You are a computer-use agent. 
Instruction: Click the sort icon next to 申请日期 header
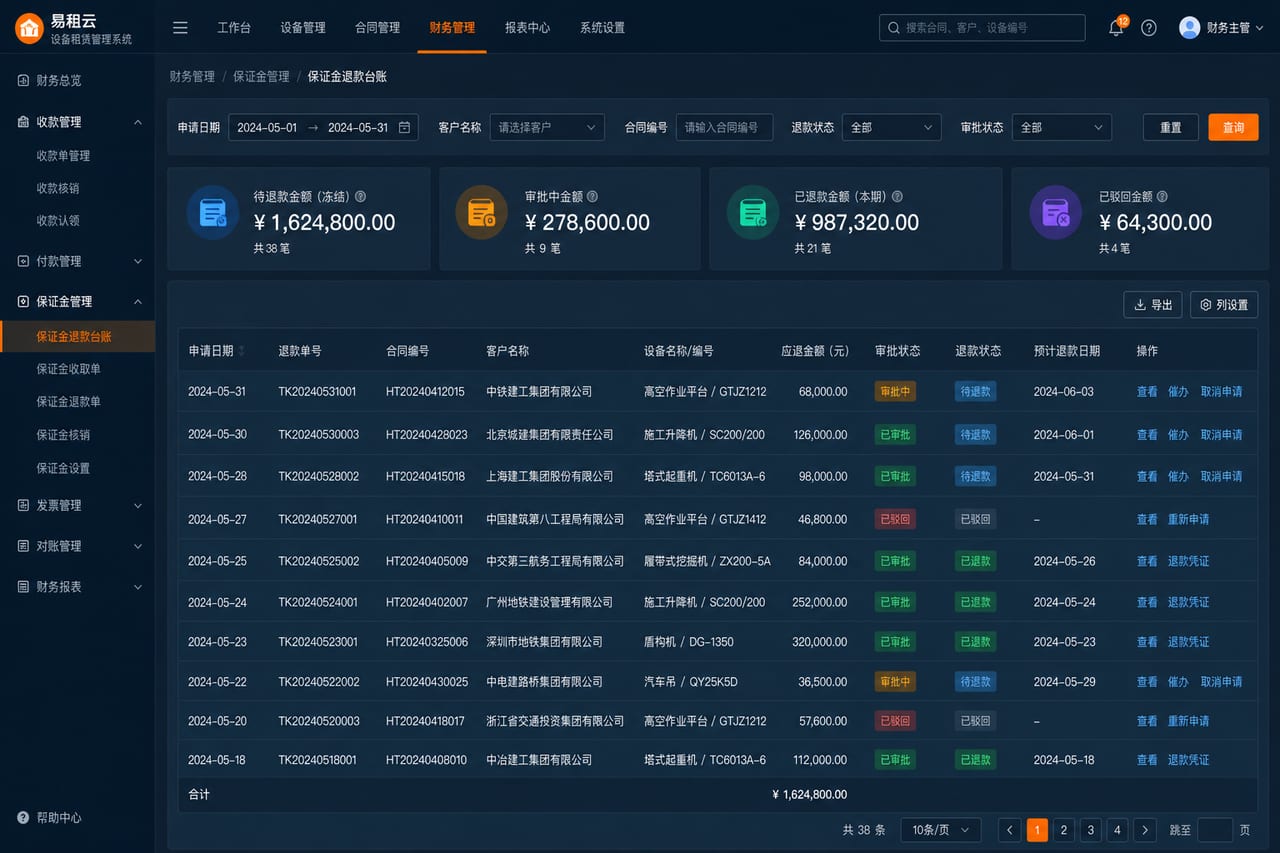242,351
